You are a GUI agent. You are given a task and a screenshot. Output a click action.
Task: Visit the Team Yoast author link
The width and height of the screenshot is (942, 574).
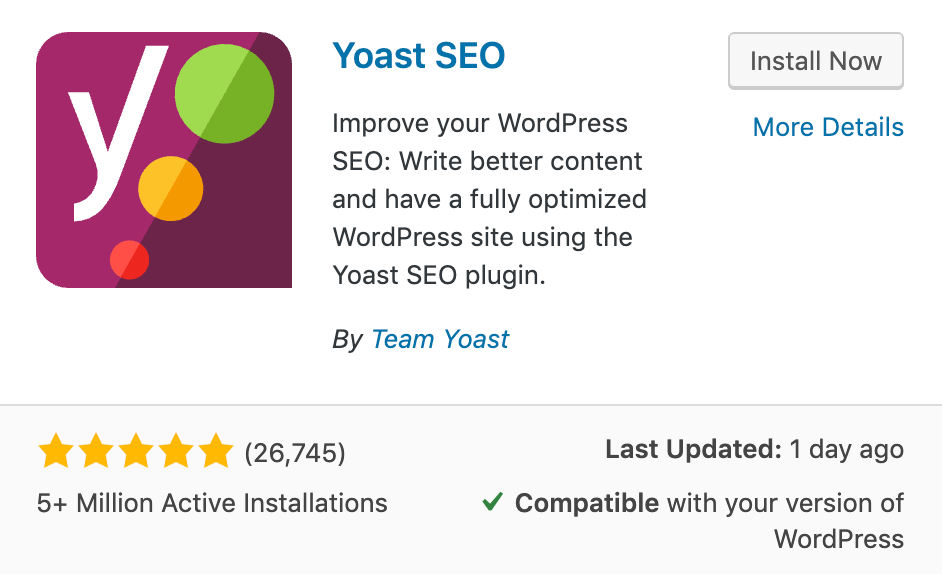point(440,339)
